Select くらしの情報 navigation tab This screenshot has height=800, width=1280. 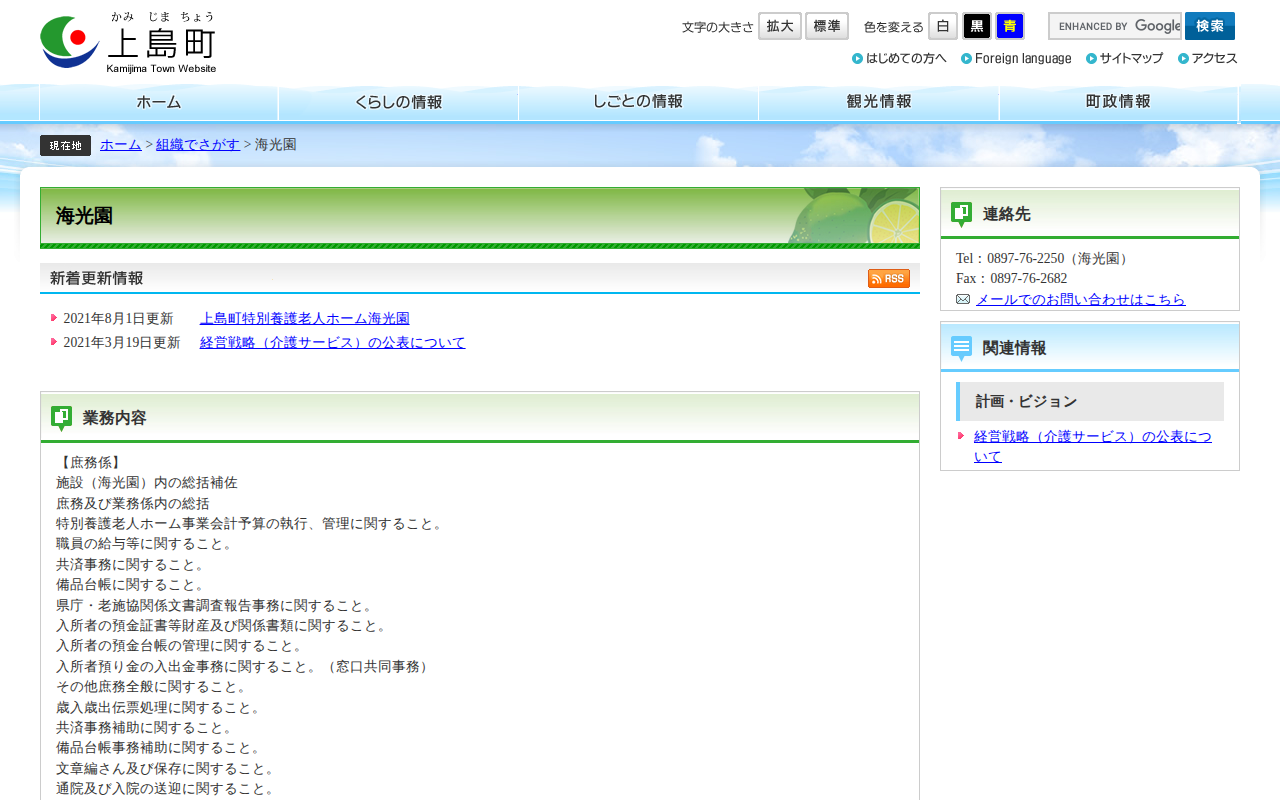point(399,102)
